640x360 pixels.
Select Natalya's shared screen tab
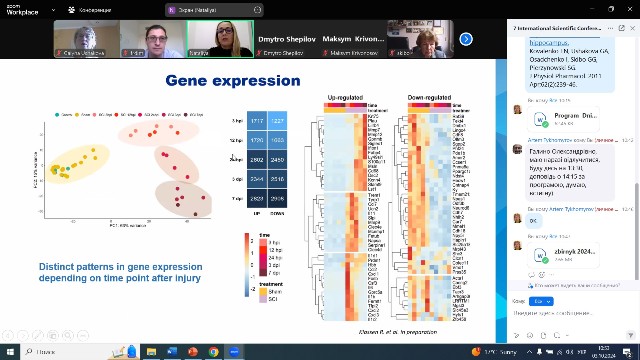[x=214, y=10]
